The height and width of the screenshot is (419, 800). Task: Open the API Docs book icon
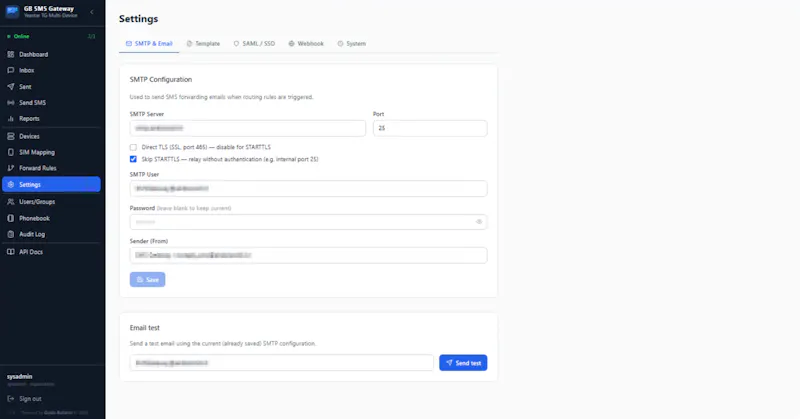pos(11,252)
